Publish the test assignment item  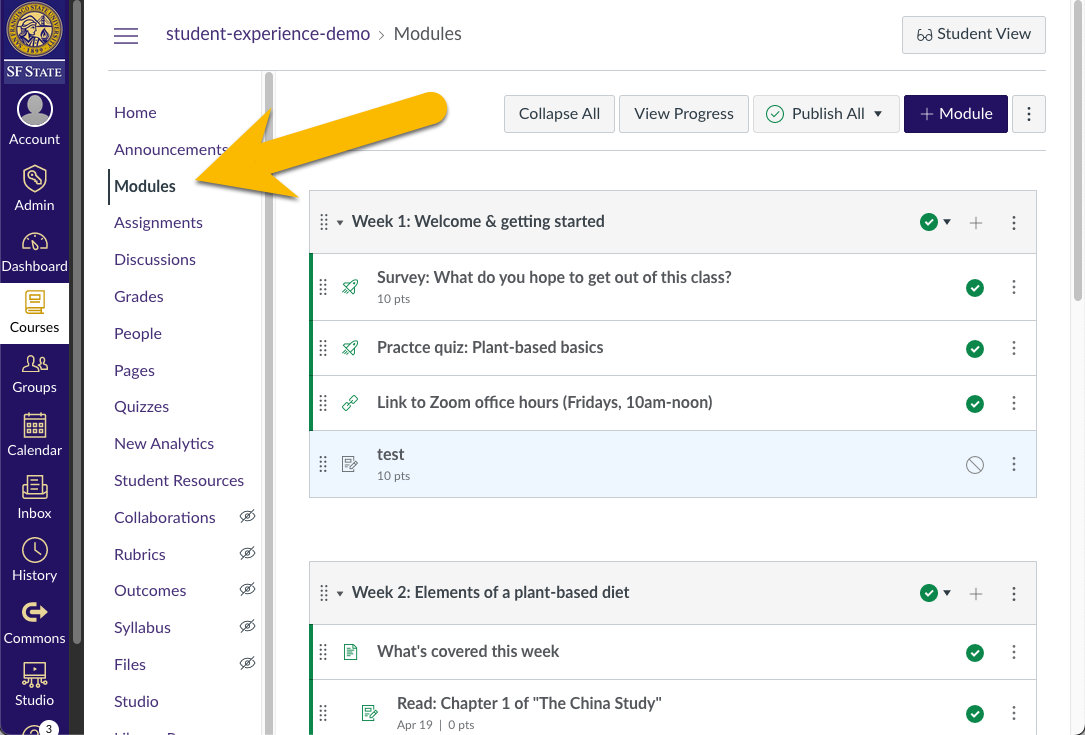[975, 465]
